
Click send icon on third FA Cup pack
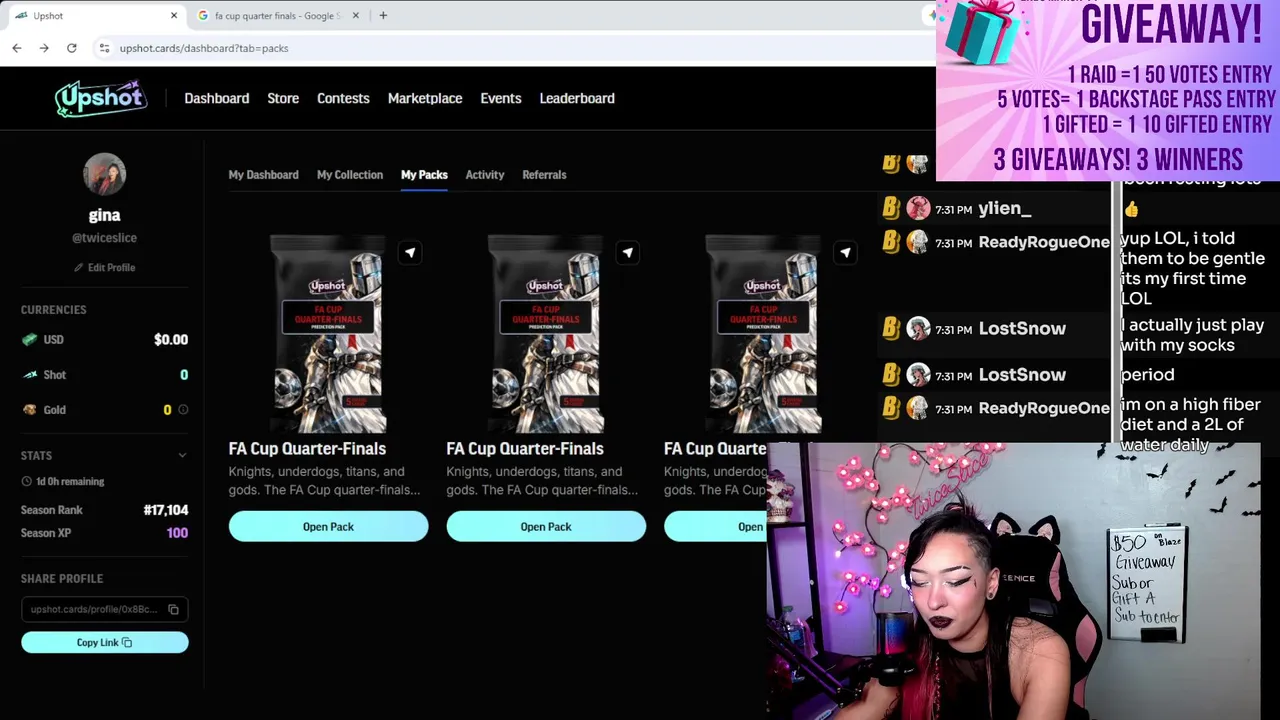click(x=846, y=252)
